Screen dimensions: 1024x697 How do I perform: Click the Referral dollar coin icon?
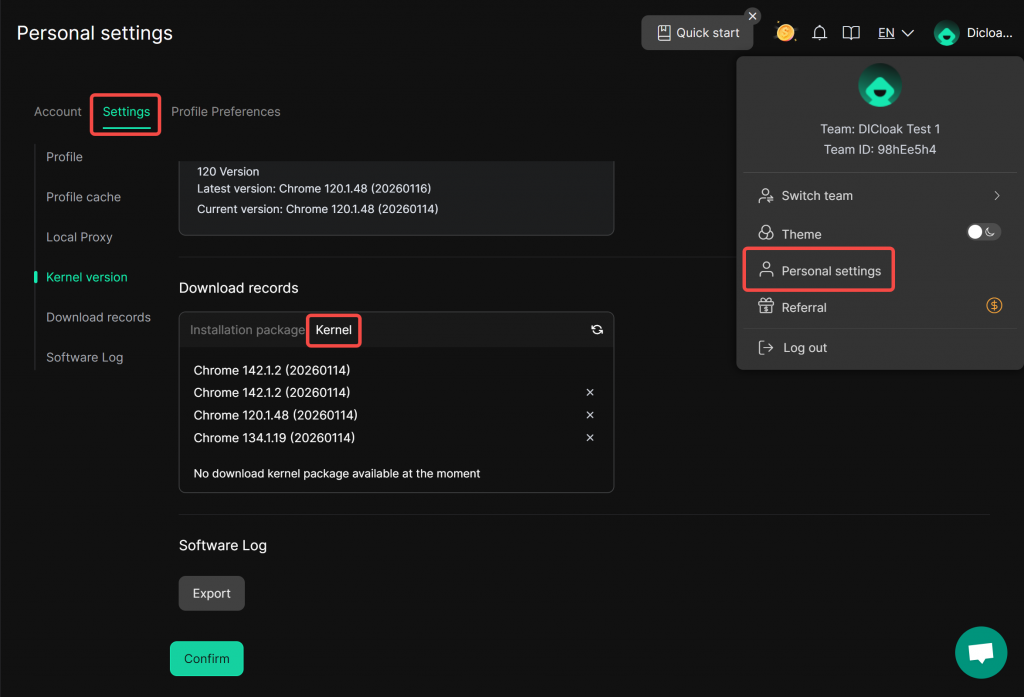pos(993,306)
